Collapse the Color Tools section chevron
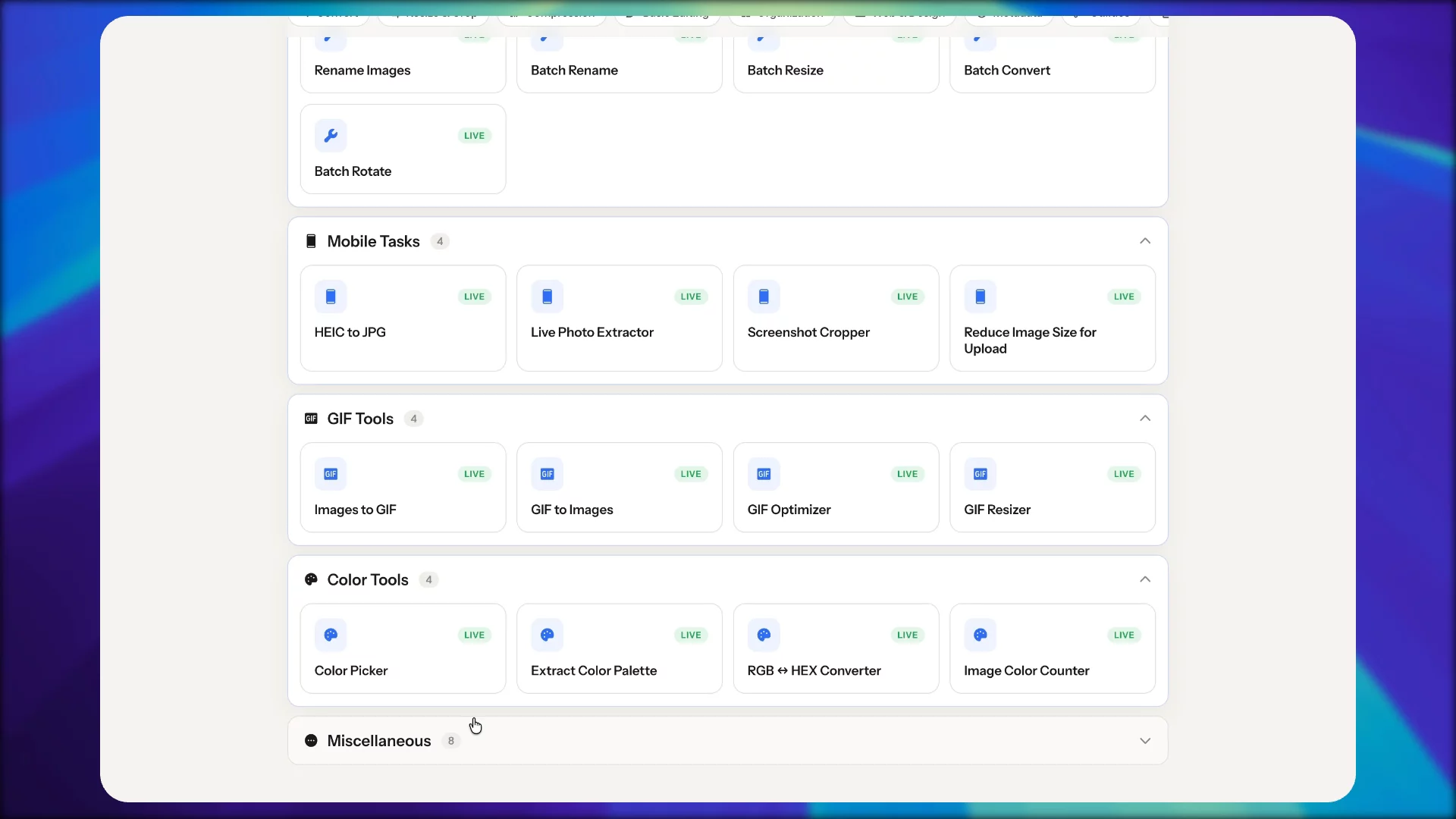The image size is (1456, 819). 1145,579
